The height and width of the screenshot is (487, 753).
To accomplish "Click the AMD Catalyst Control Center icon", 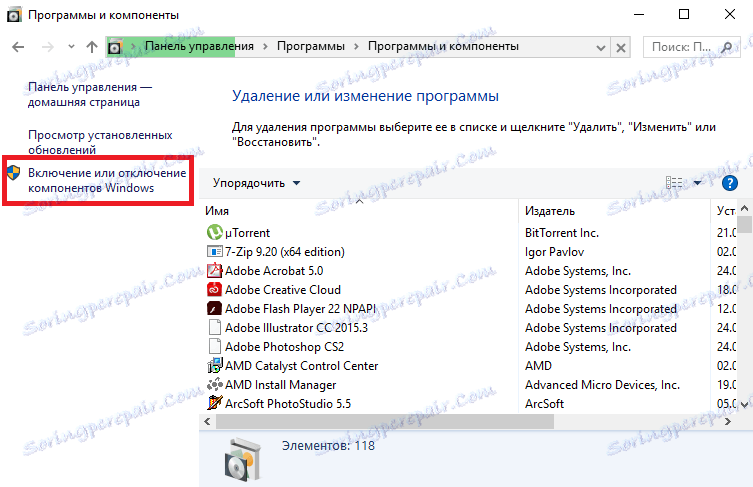I will [x=214, y=365].
